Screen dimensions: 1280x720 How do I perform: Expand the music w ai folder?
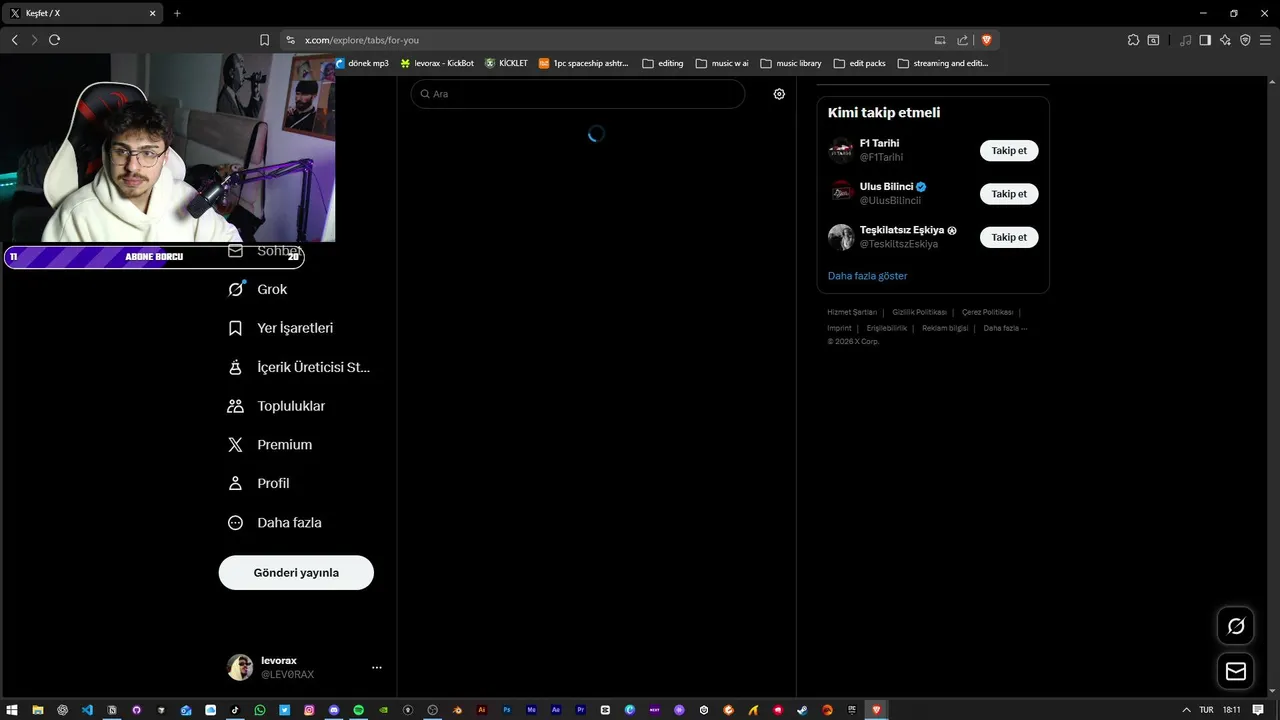pyautogui.click(x=722, y=63)
